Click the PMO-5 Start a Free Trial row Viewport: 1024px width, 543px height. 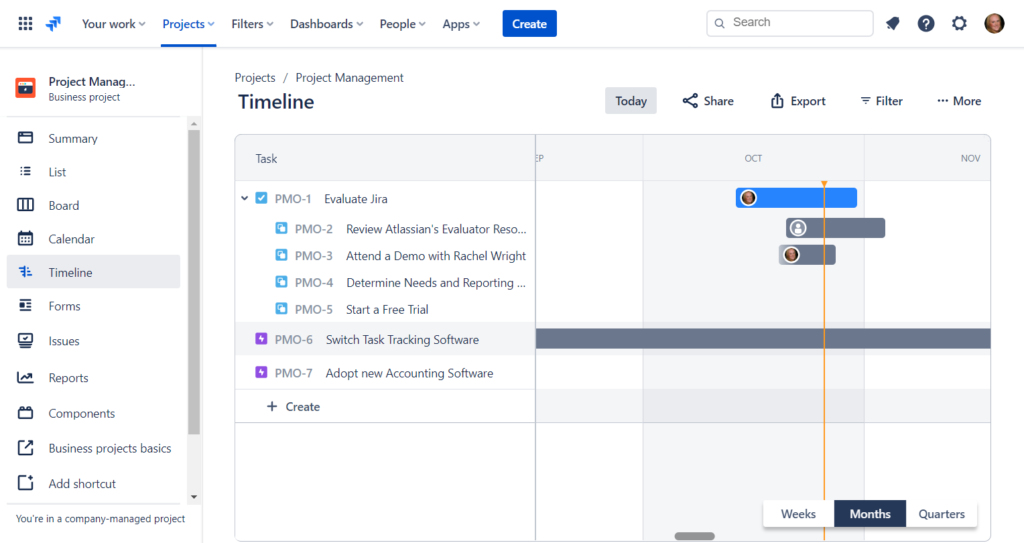coord(385,309)
